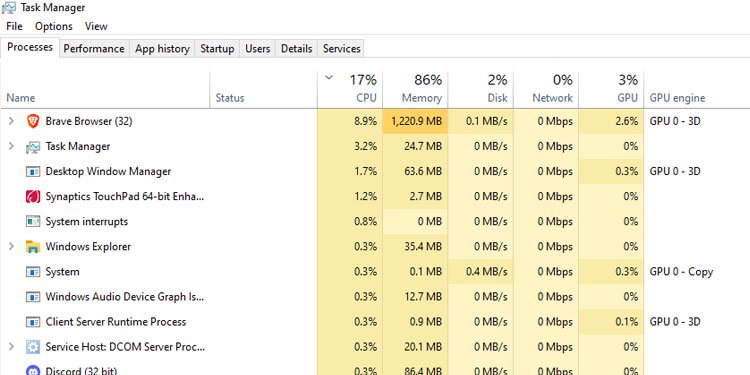Screen dimensions: 750x375
Task: Click the Service Host gear icon
Action: [x=33, y=347]
